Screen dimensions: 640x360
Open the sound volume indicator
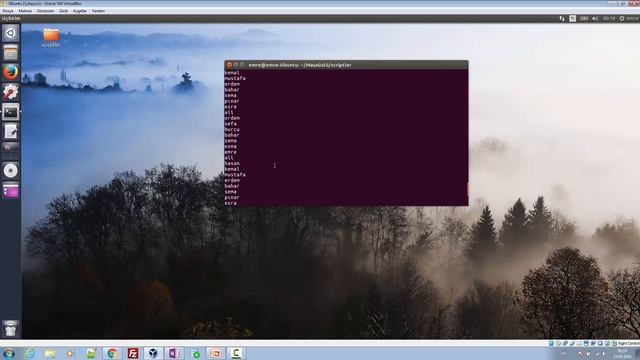pyautogui.click(x=595, y=18)
